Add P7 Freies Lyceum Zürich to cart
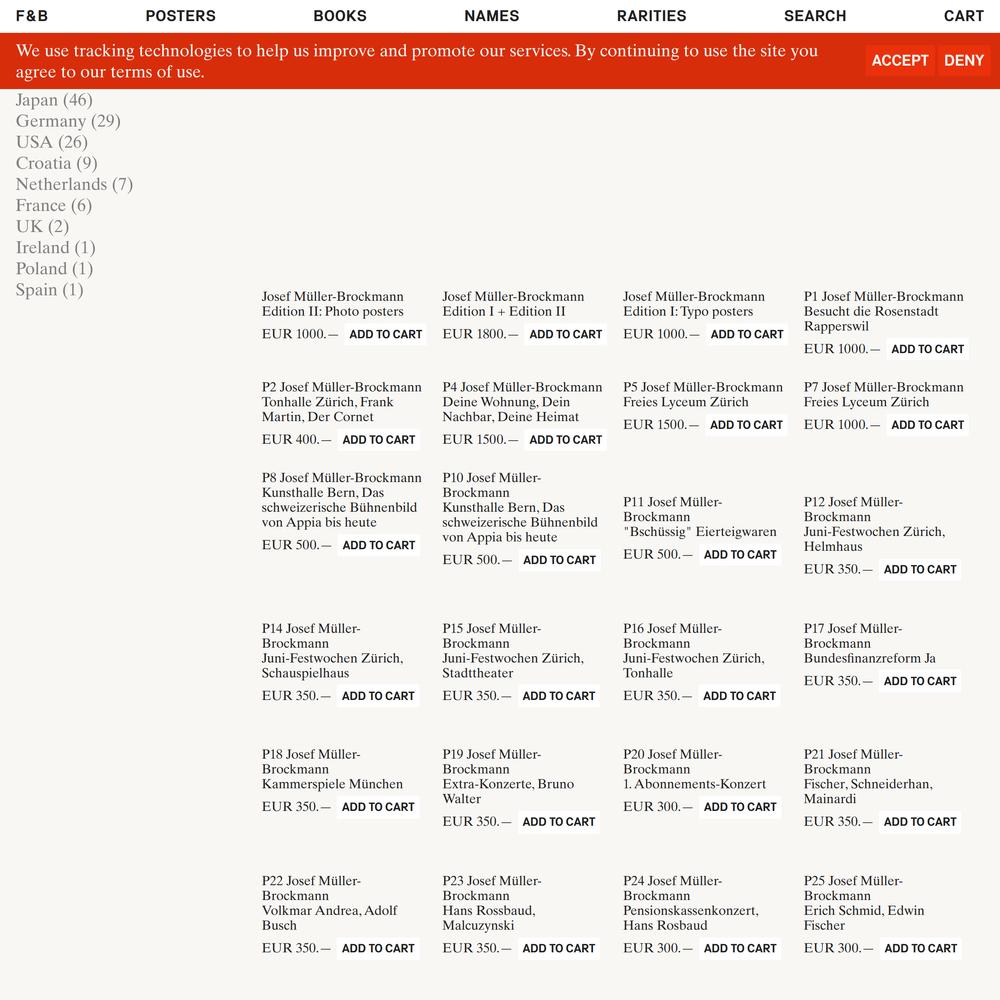 point(927,425)
